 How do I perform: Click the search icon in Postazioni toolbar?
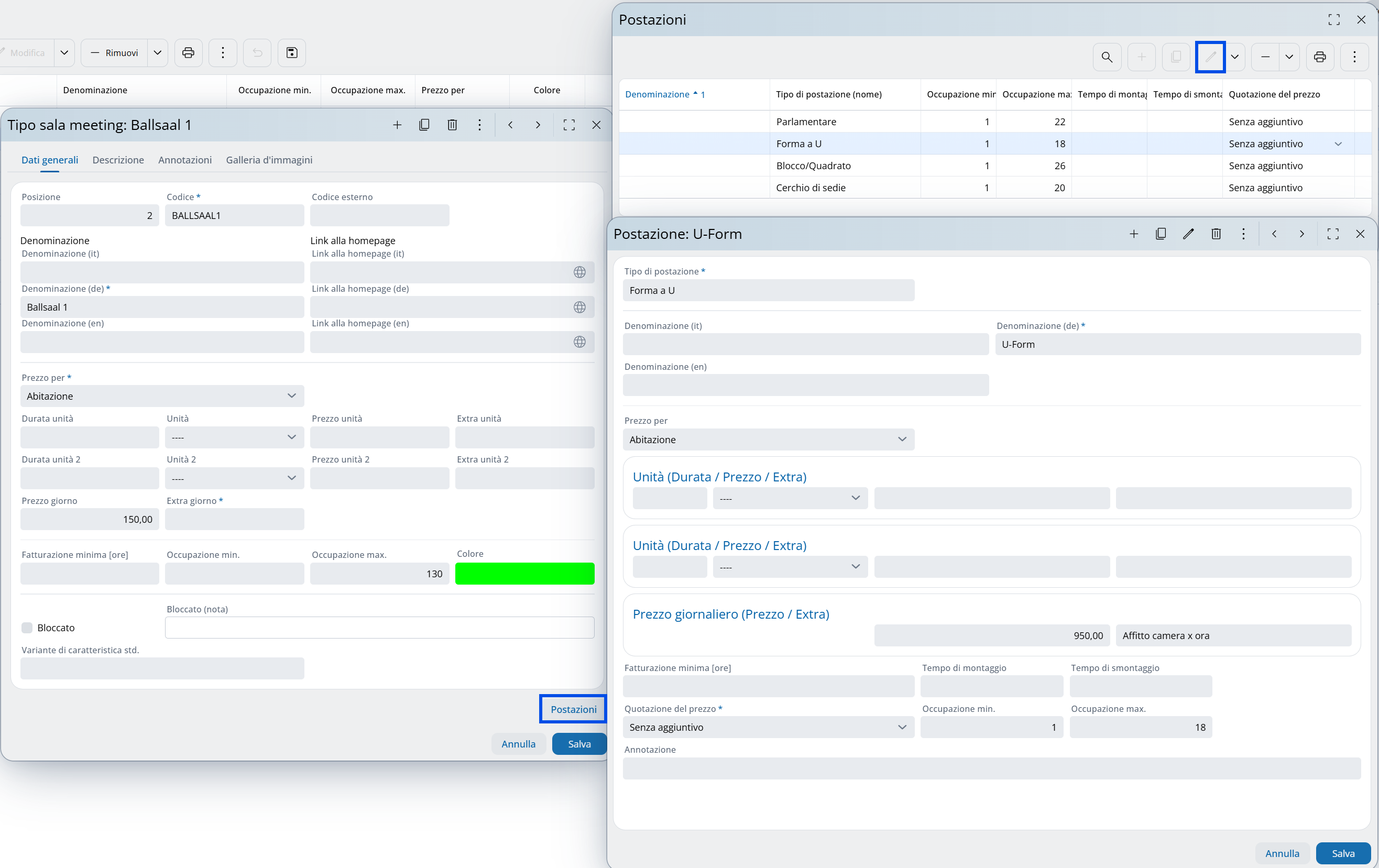(x=1107, y=57)
